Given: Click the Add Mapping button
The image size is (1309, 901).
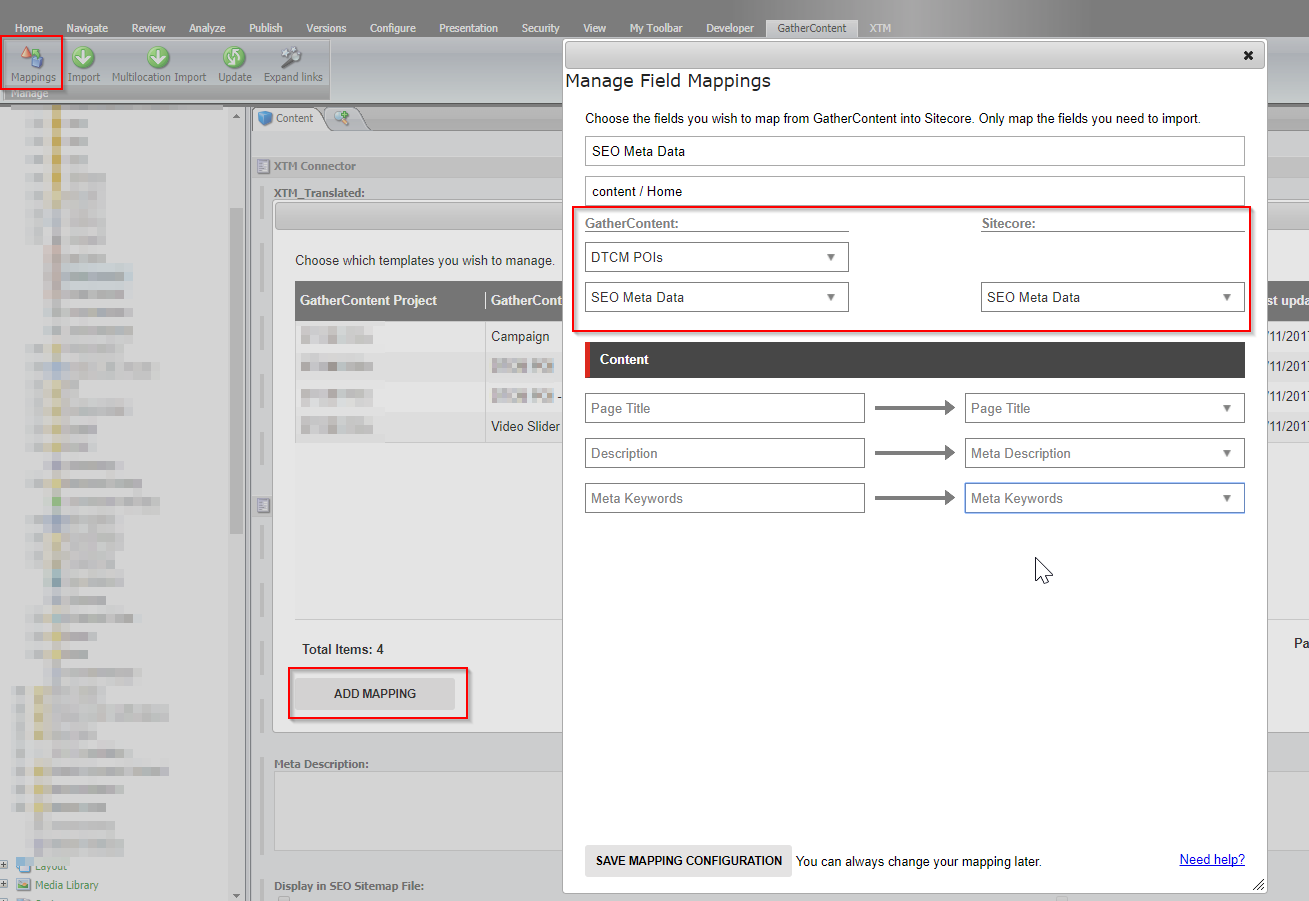Looking at the screenshot, I should coord(375,694).
